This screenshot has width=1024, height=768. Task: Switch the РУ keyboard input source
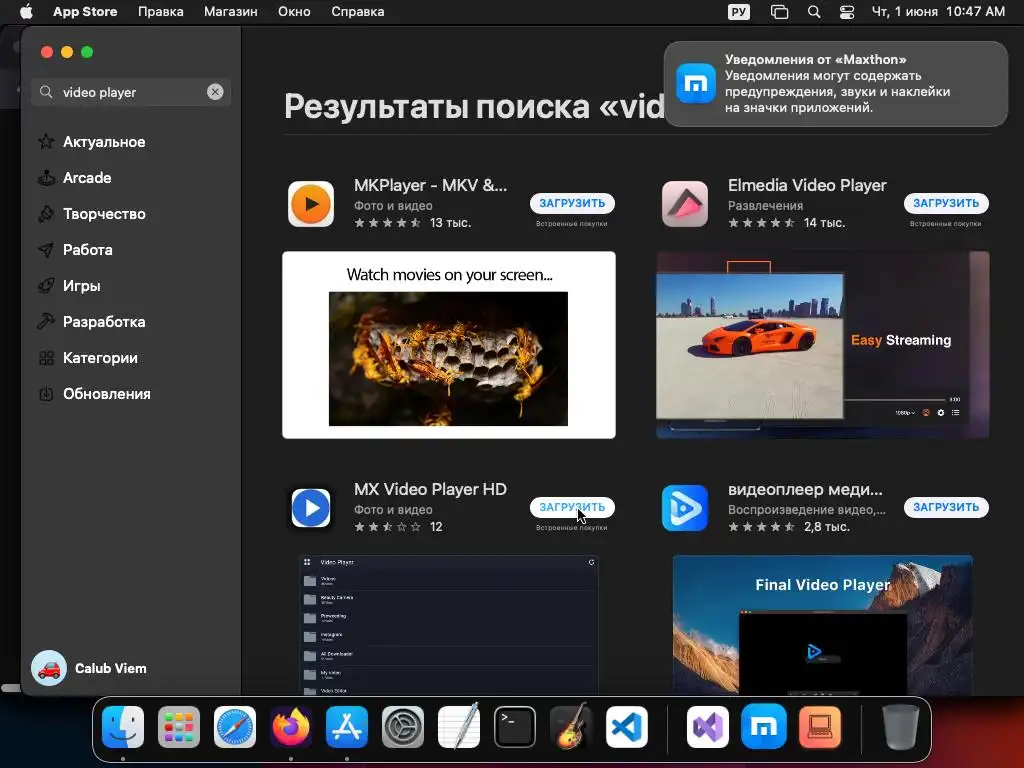(739, 12)
